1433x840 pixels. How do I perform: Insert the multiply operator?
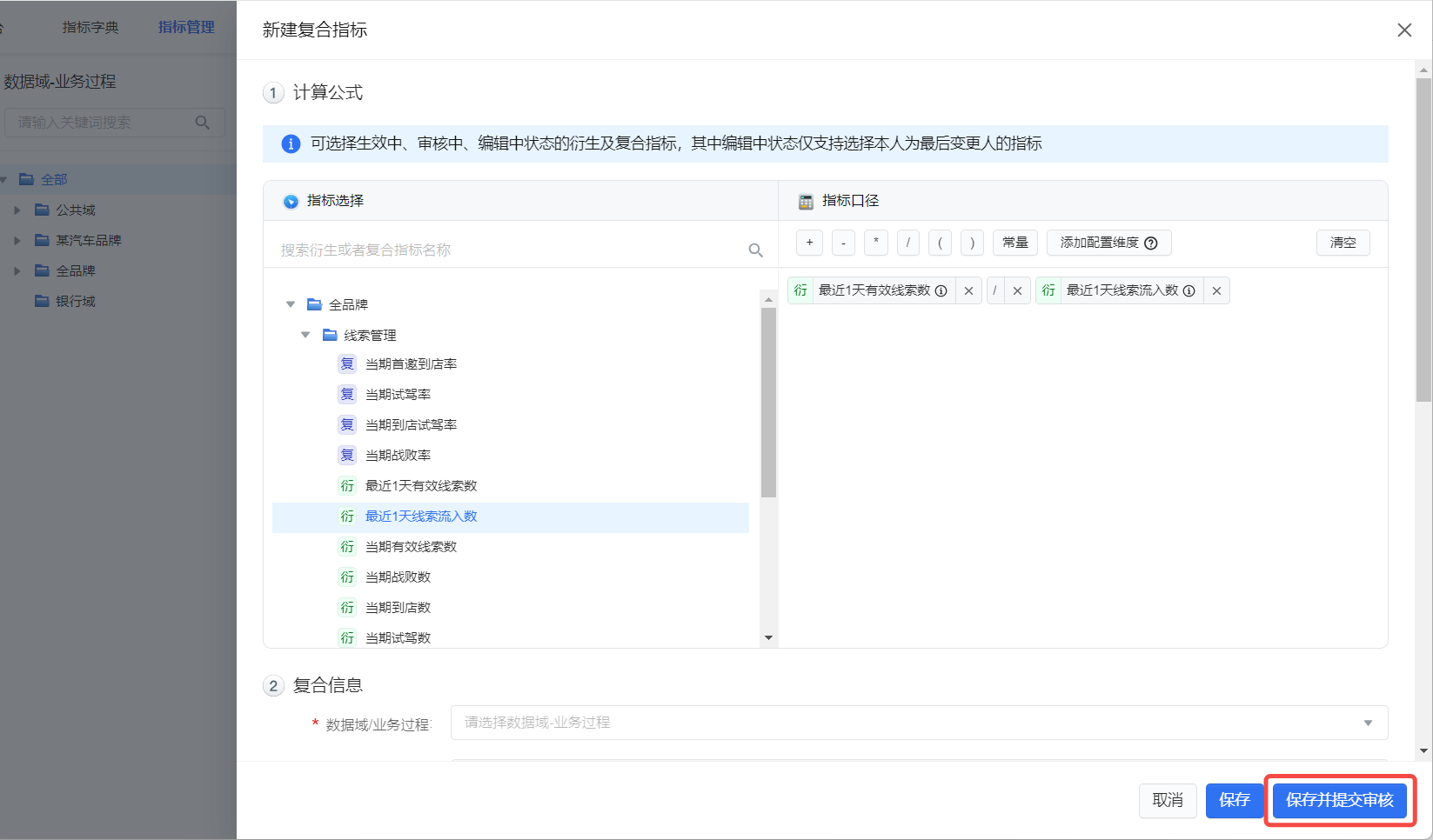tap(876, 243)
